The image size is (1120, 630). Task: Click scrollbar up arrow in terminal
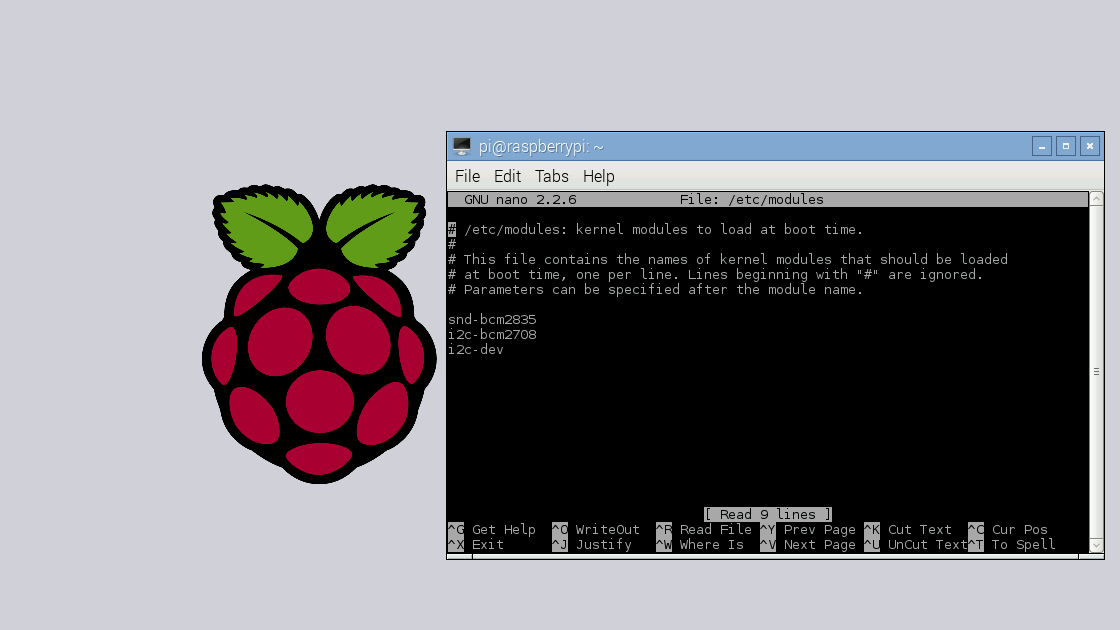[1096, 199]
